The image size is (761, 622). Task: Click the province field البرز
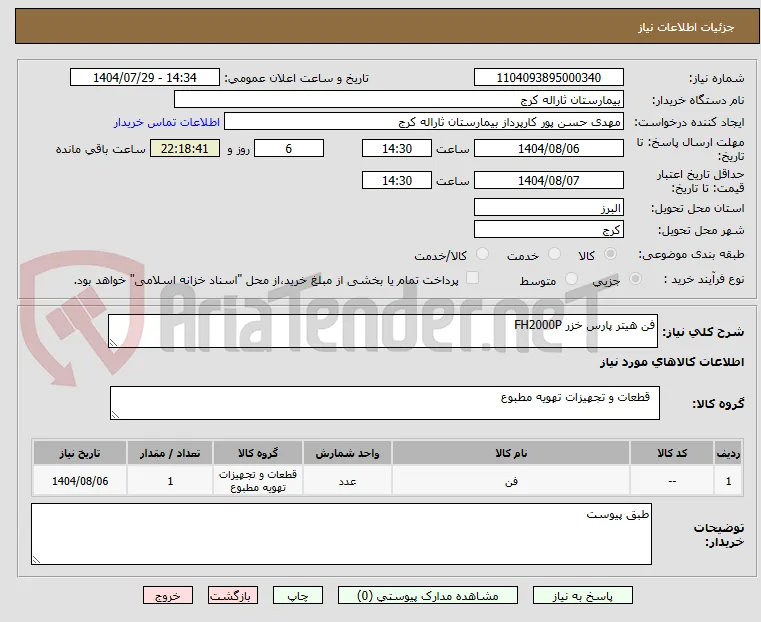click(x=548, y=208)
